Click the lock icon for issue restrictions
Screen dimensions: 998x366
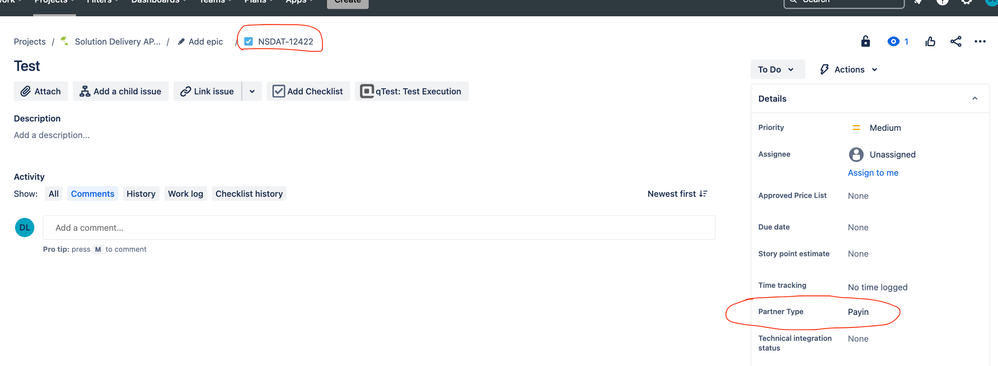pos(865,41)
